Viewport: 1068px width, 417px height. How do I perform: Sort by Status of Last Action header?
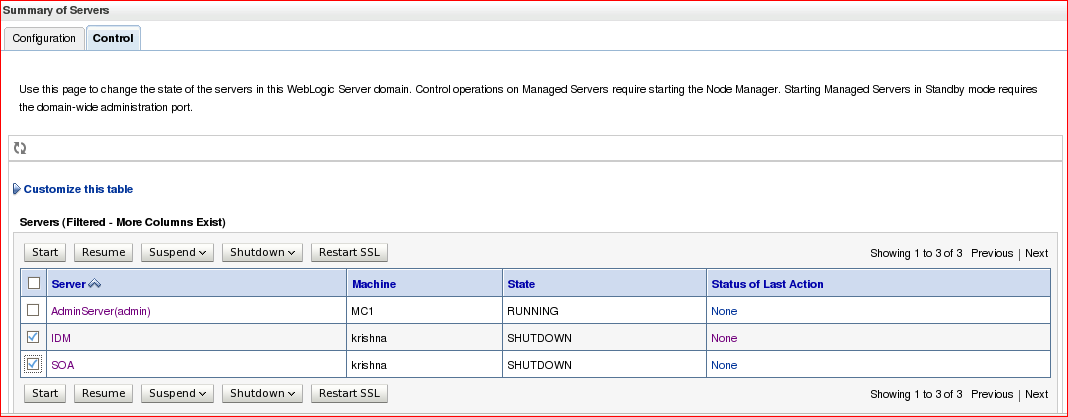pos(768,284)
